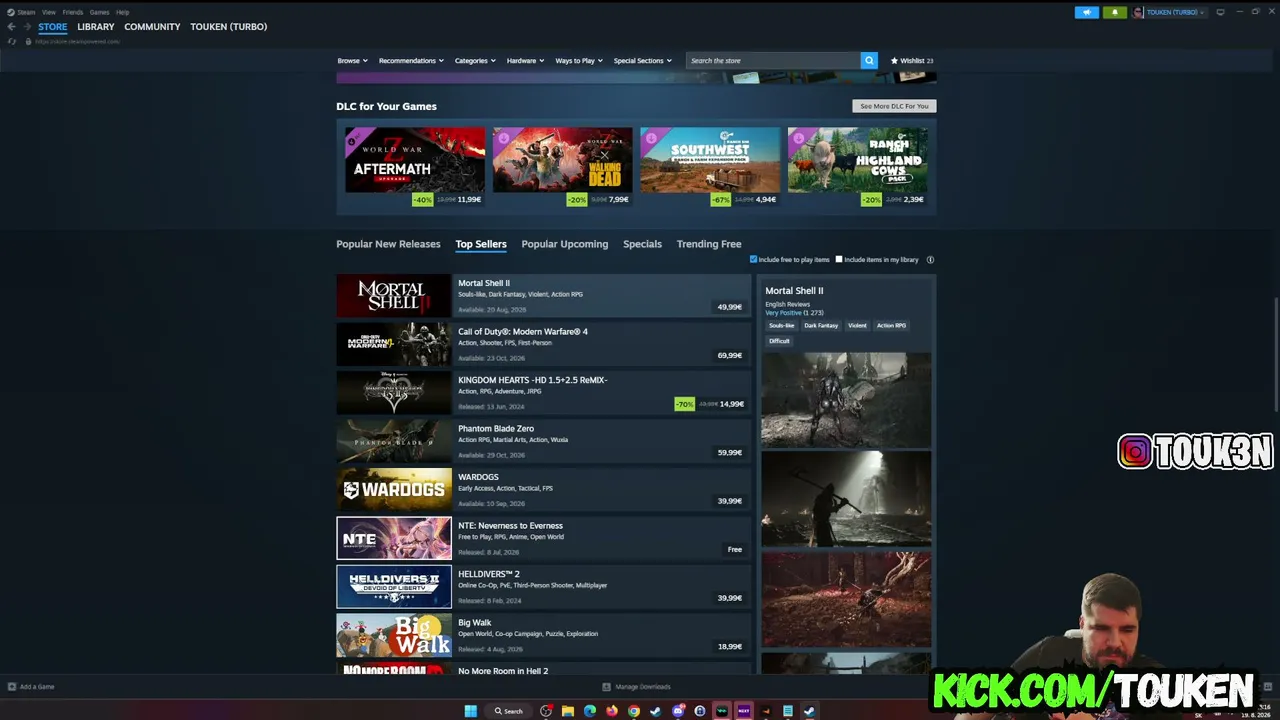Open the HELLDIVERS 2 listing

click(x=544, y=586)
